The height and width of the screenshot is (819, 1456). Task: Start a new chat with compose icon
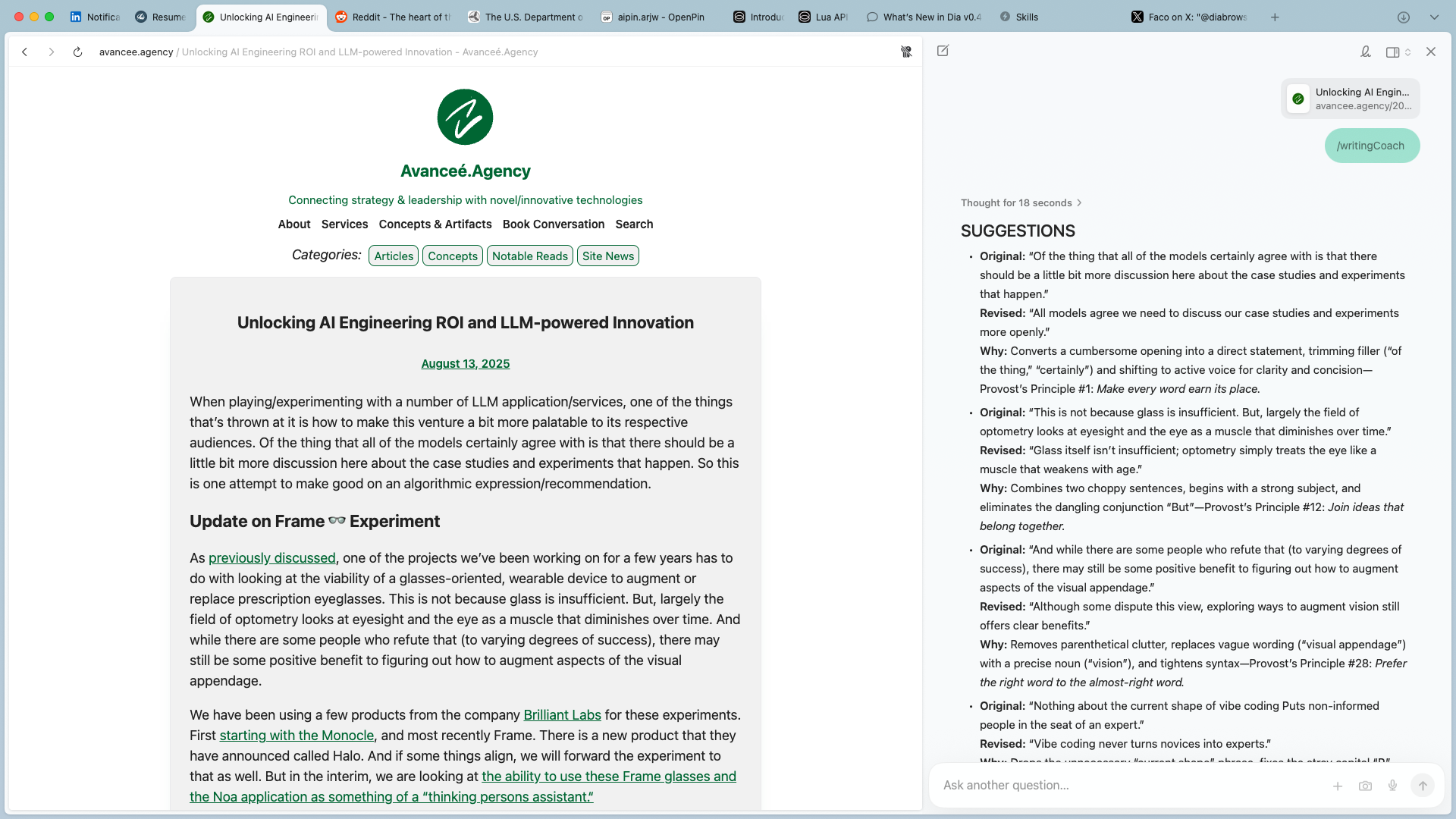point(943,51)
